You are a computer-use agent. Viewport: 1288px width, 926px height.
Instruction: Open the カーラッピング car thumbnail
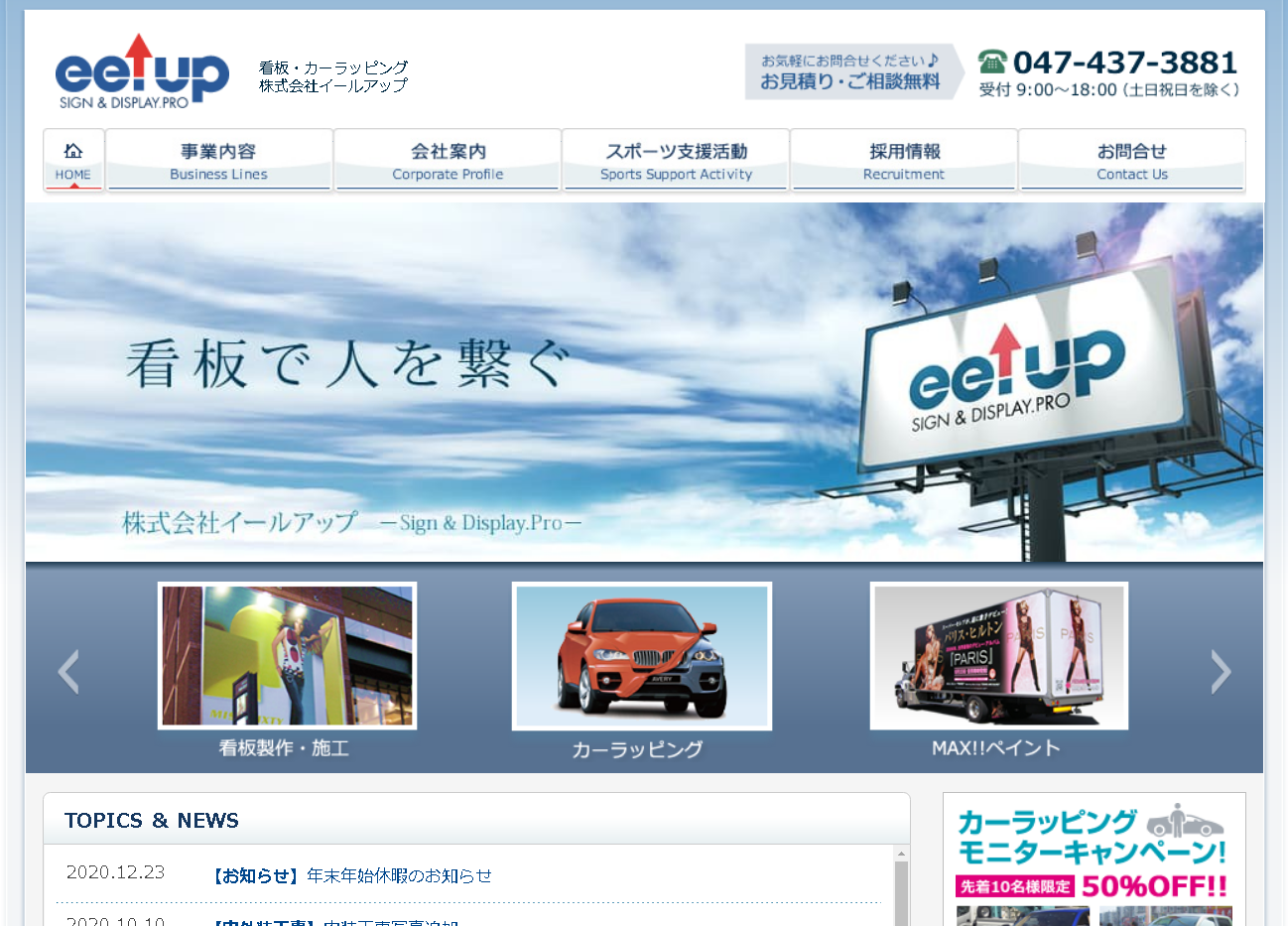tap(641, 656)
